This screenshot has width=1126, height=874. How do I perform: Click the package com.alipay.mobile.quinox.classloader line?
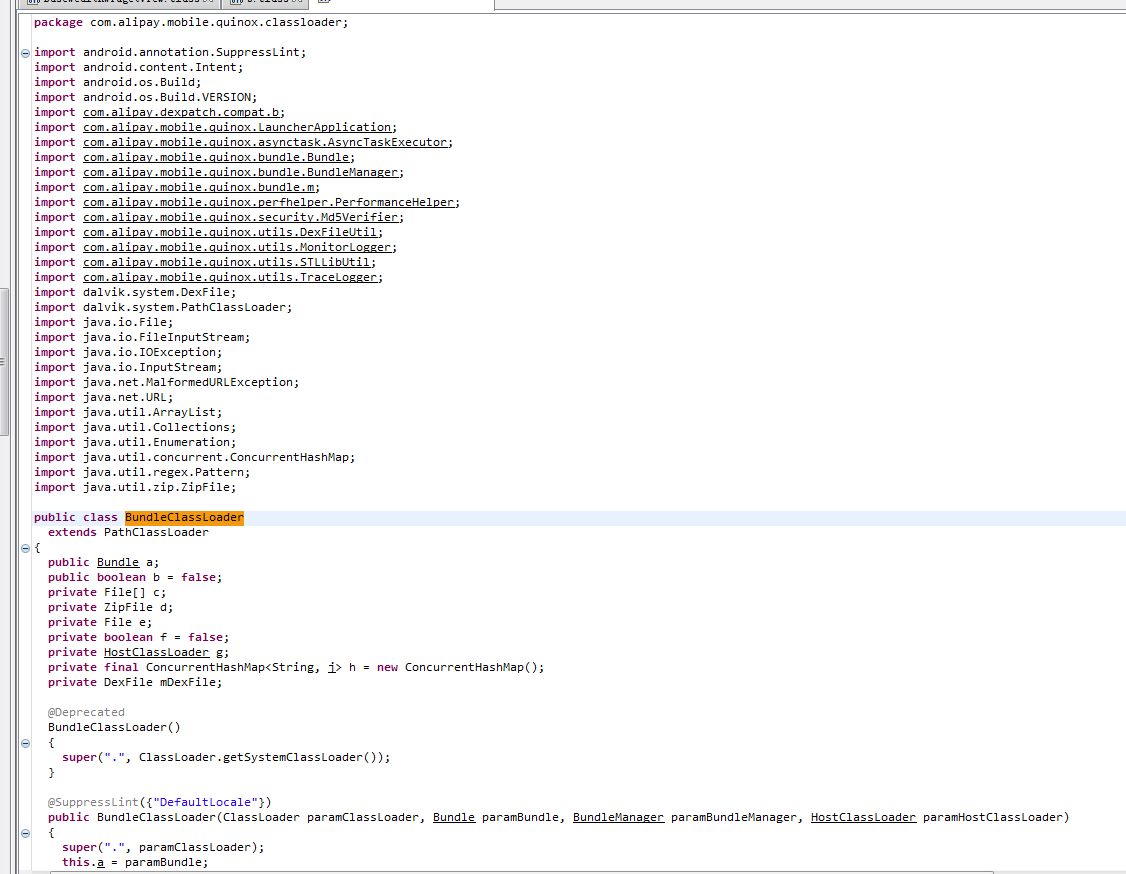coord(191,22)
